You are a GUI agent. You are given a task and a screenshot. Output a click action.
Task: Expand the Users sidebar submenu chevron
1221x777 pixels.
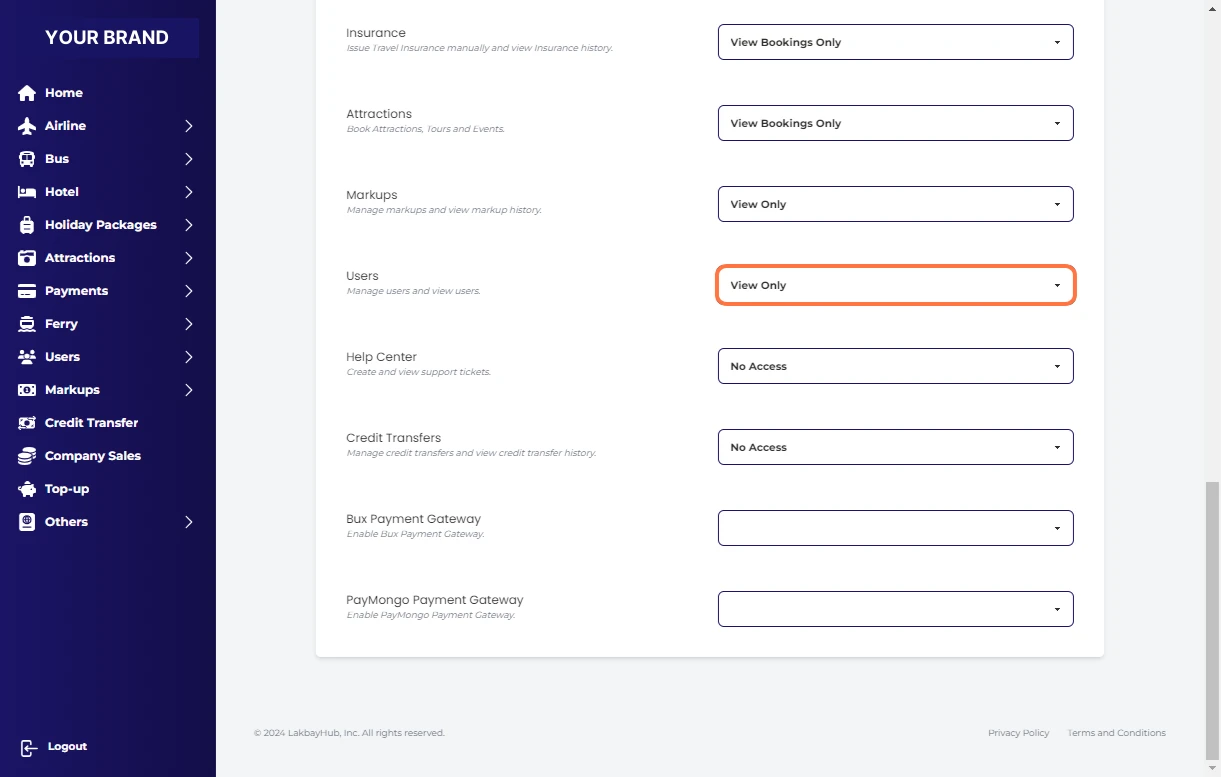coord(188,357)
